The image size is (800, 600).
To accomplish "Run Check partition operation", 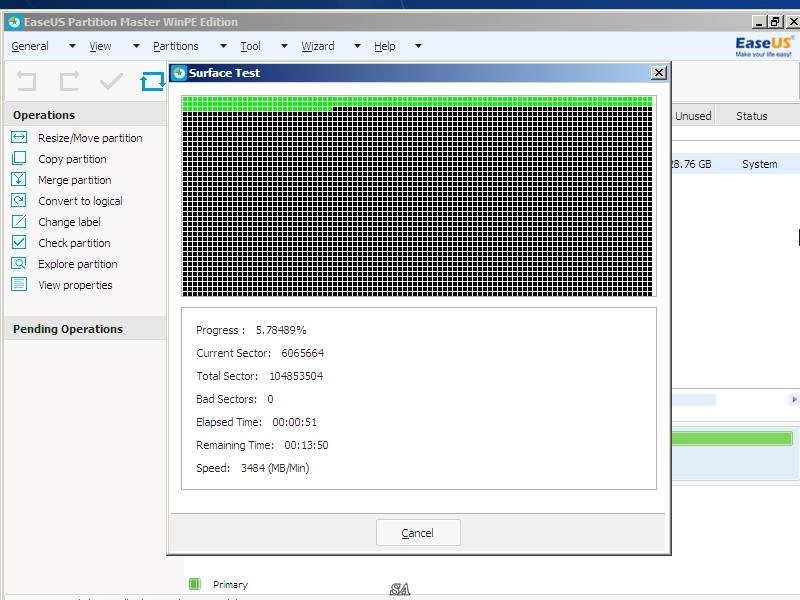I will (x=74, y=242).
